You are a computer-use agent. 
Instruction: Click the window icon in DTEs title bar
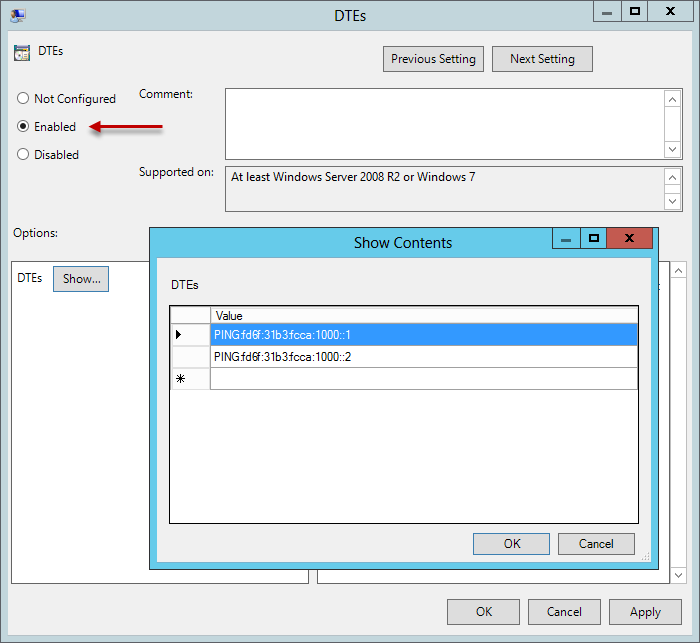pyautogui.click(x=18, y=14)
